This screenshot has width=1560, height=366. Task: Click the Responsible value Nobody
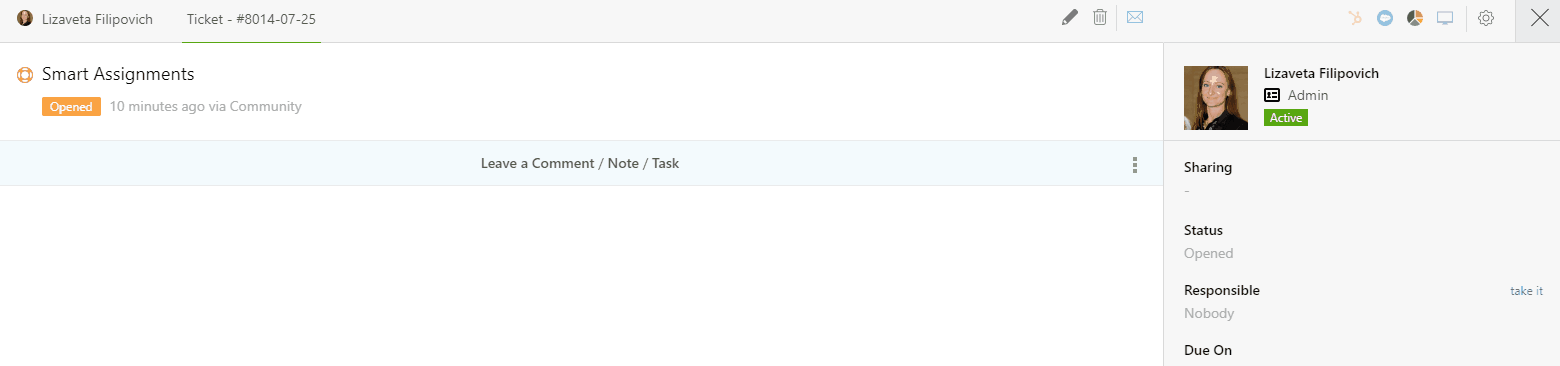1209,313
